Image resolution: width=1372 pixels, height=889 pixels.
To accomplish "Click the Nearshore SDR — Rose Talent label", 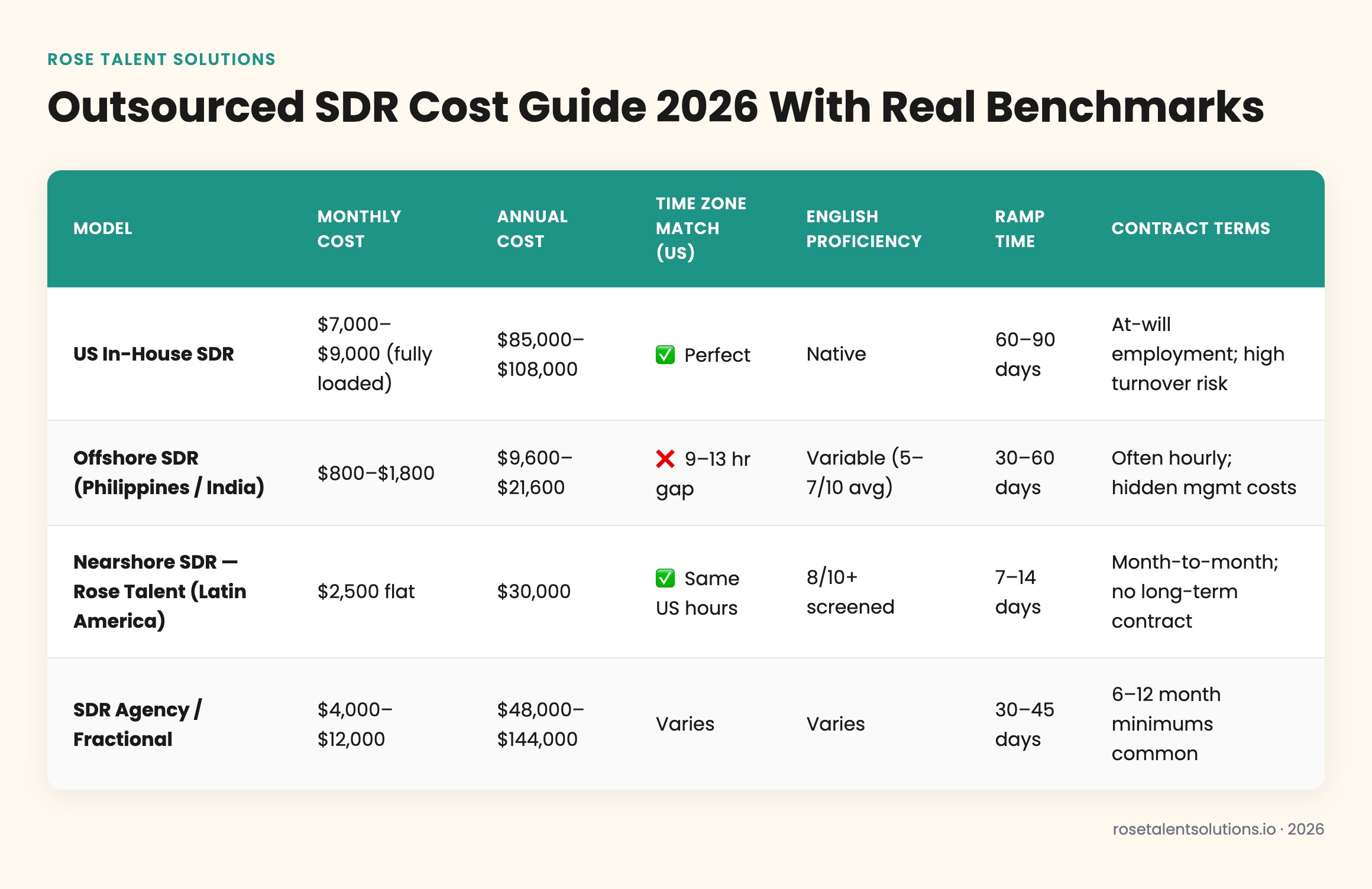I will point(160,591).
